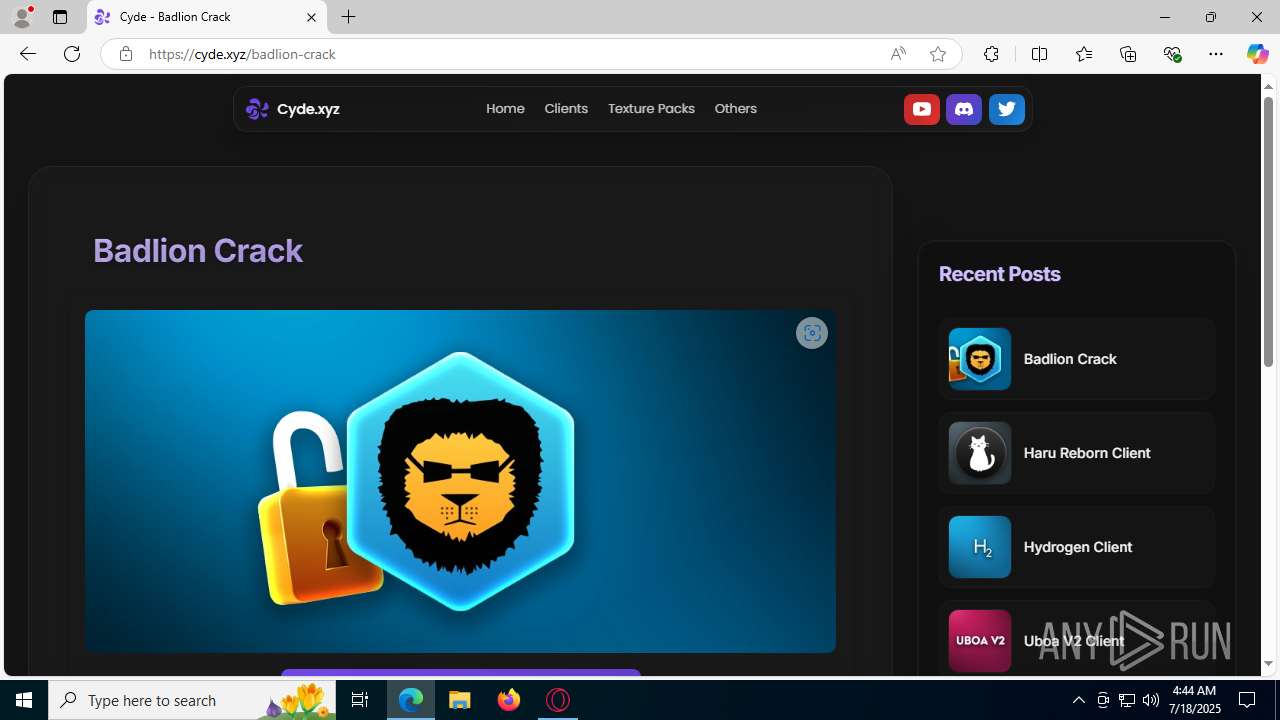Click the Hydrogen H2 thumbnail
This screenshot has width=1280, height=720.
(x=980, y=547)
